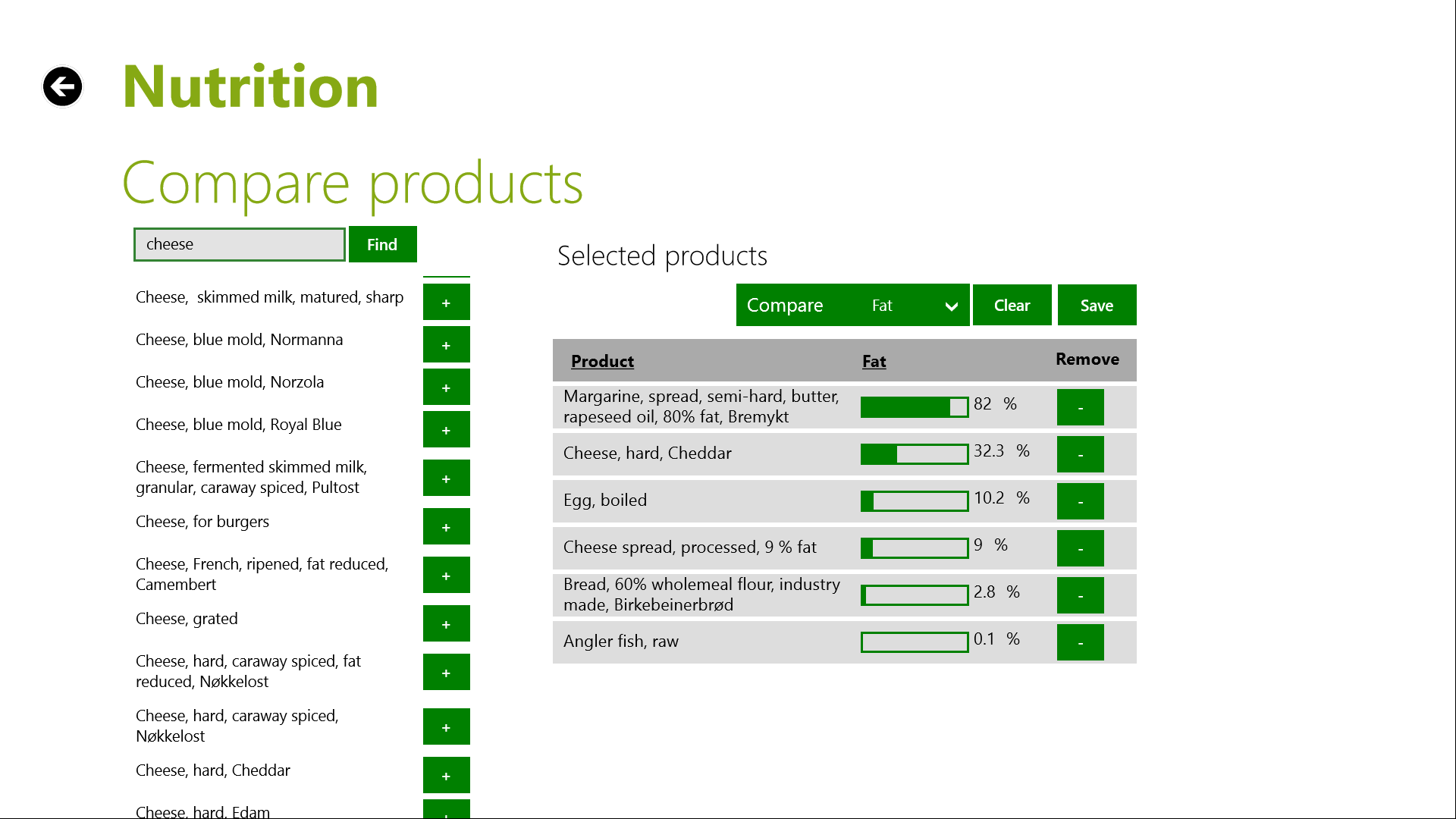Select Cheese, hard, Cheddar in results list
The width and height of the screenshot is (1456, 819).
coord(213,770)
